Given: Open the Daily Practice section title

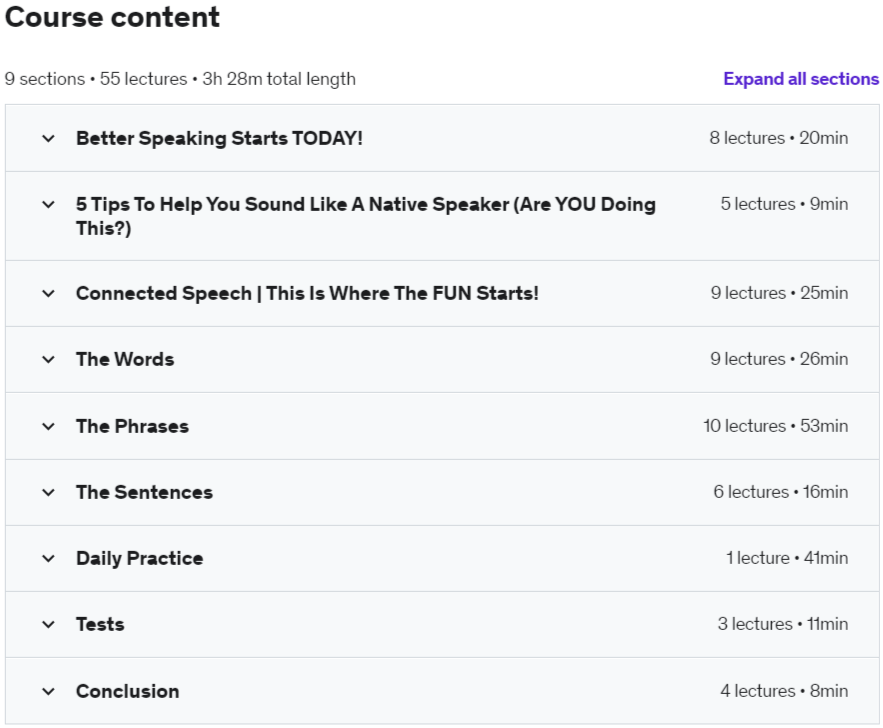Looking at the screenshot, I should pyautogui.click(x=140, y=559).
